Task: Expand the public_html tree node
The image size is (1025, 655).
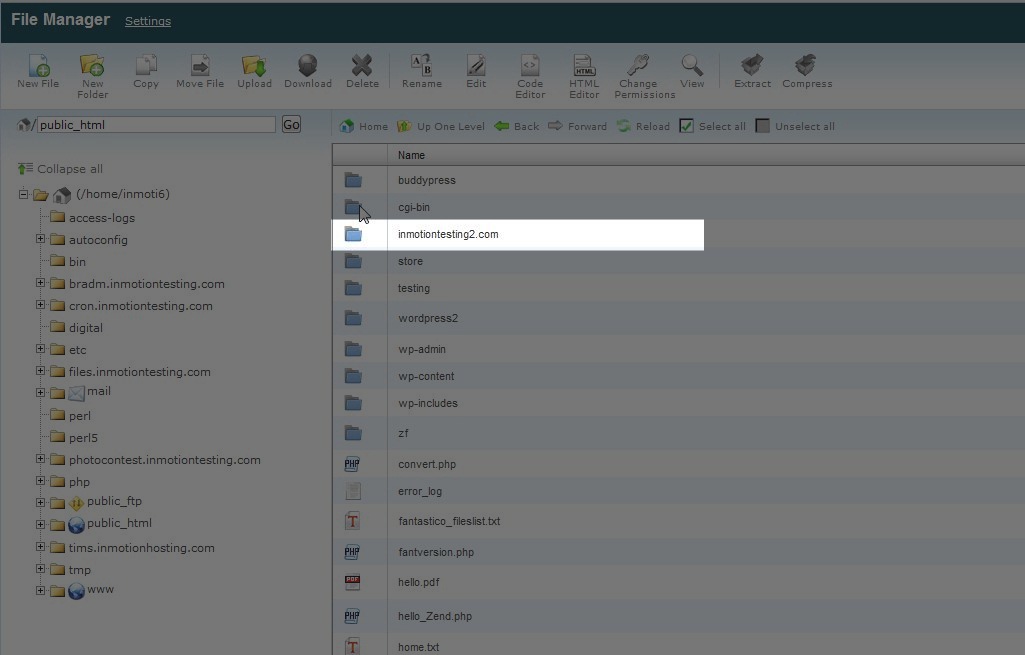Action: [x=41, y=524]
